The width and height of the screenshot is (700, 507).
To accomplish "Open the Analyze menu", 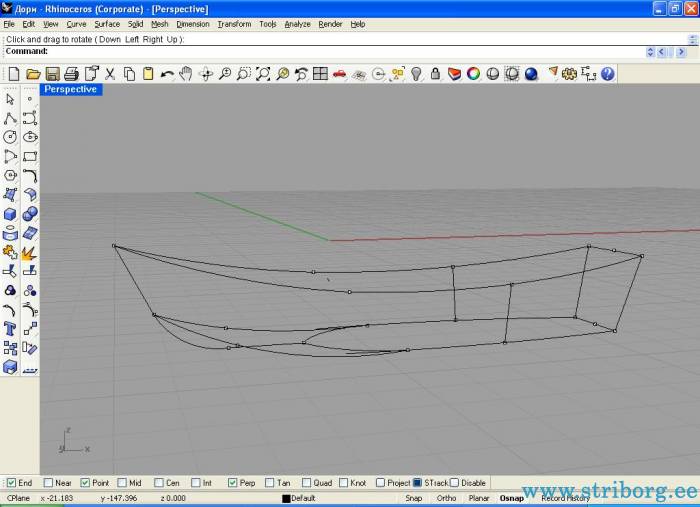I will coord(298,23).
